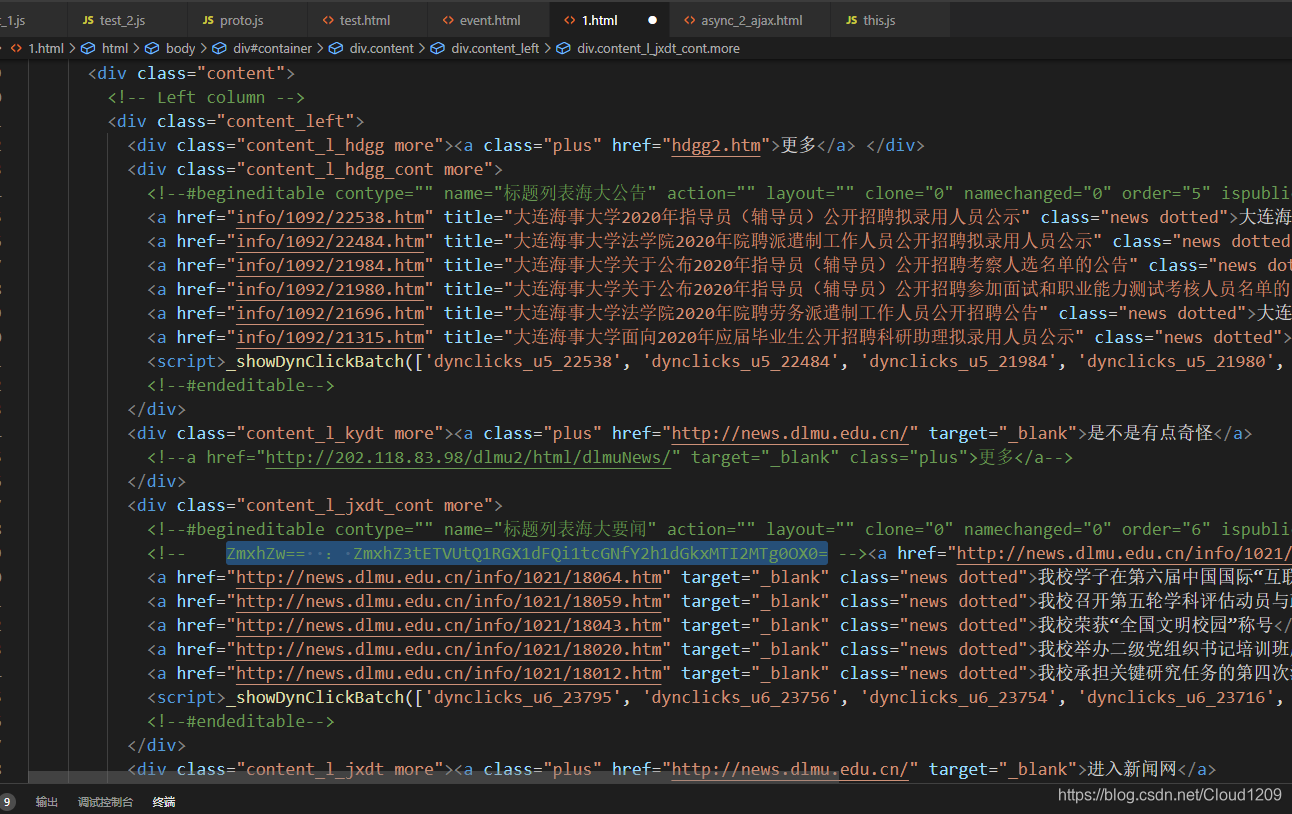The image size is (1292, 814).
Task: Open the div#container breadcrumb
Action: click(272, 48)
